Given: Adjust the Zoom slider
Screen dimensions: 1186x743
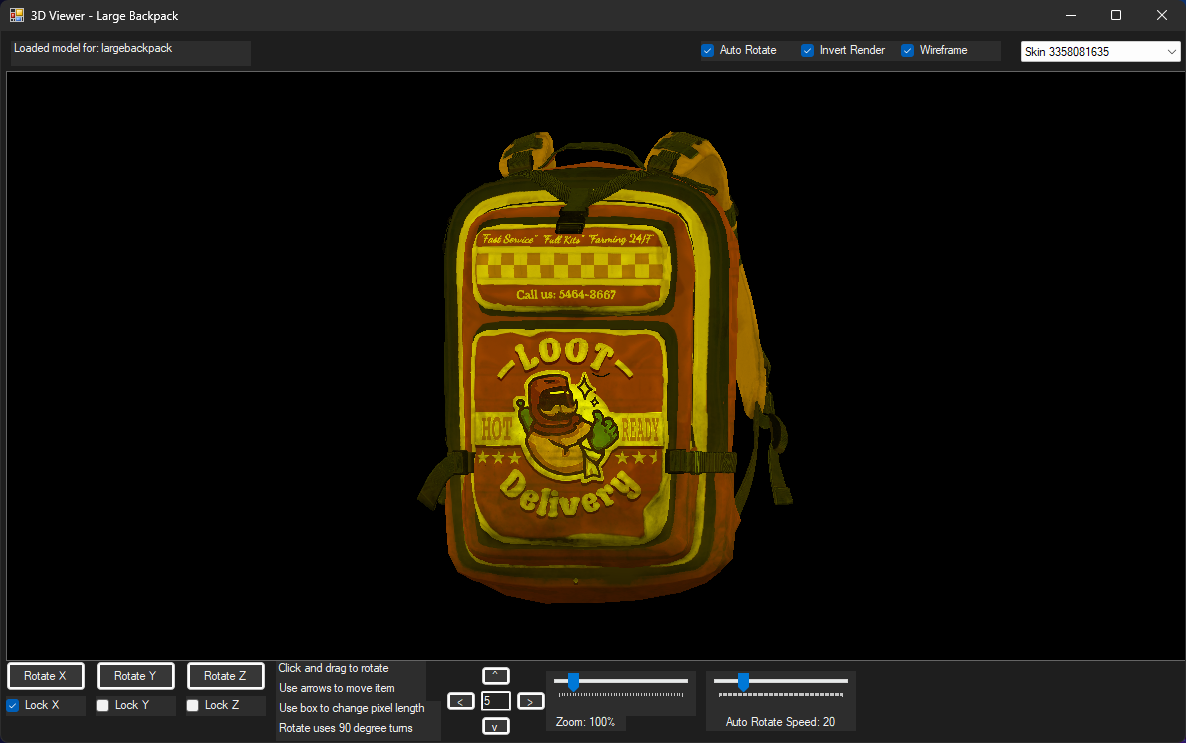Looking at the screenshot, I should [x=573, y=683].
